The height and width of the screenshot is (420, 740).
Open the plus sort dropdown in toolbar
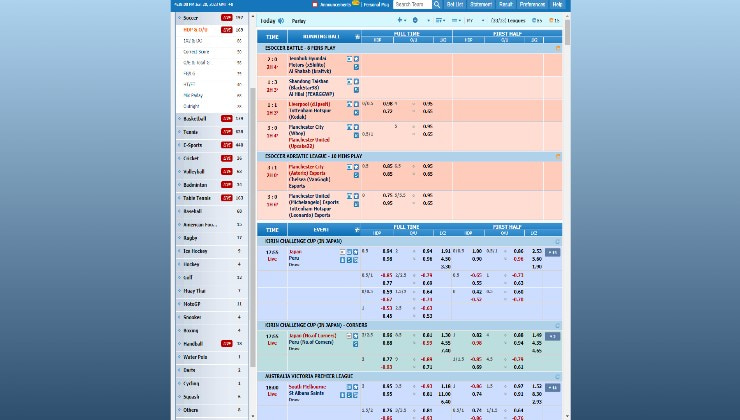point(402,20)
